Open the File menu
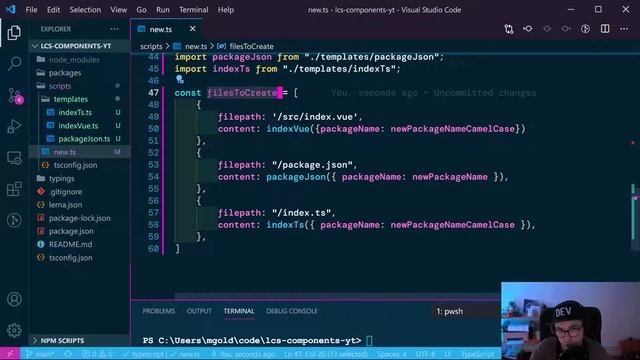Image resolution: width=640 pixels, height=360 pixels. 31,10
